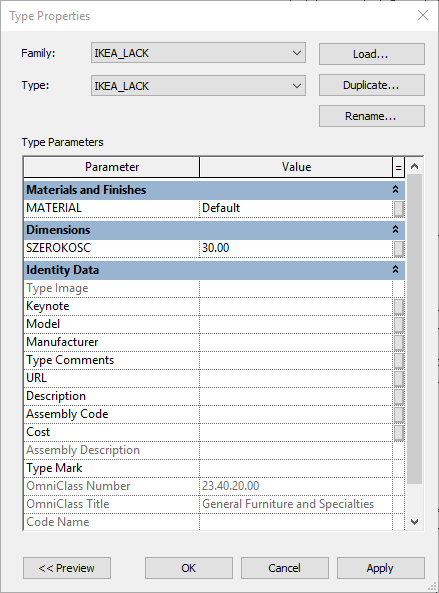Click associate button for Manufacturer row
The width and height of the screenshot is (439, 593).
coord(399,343)
